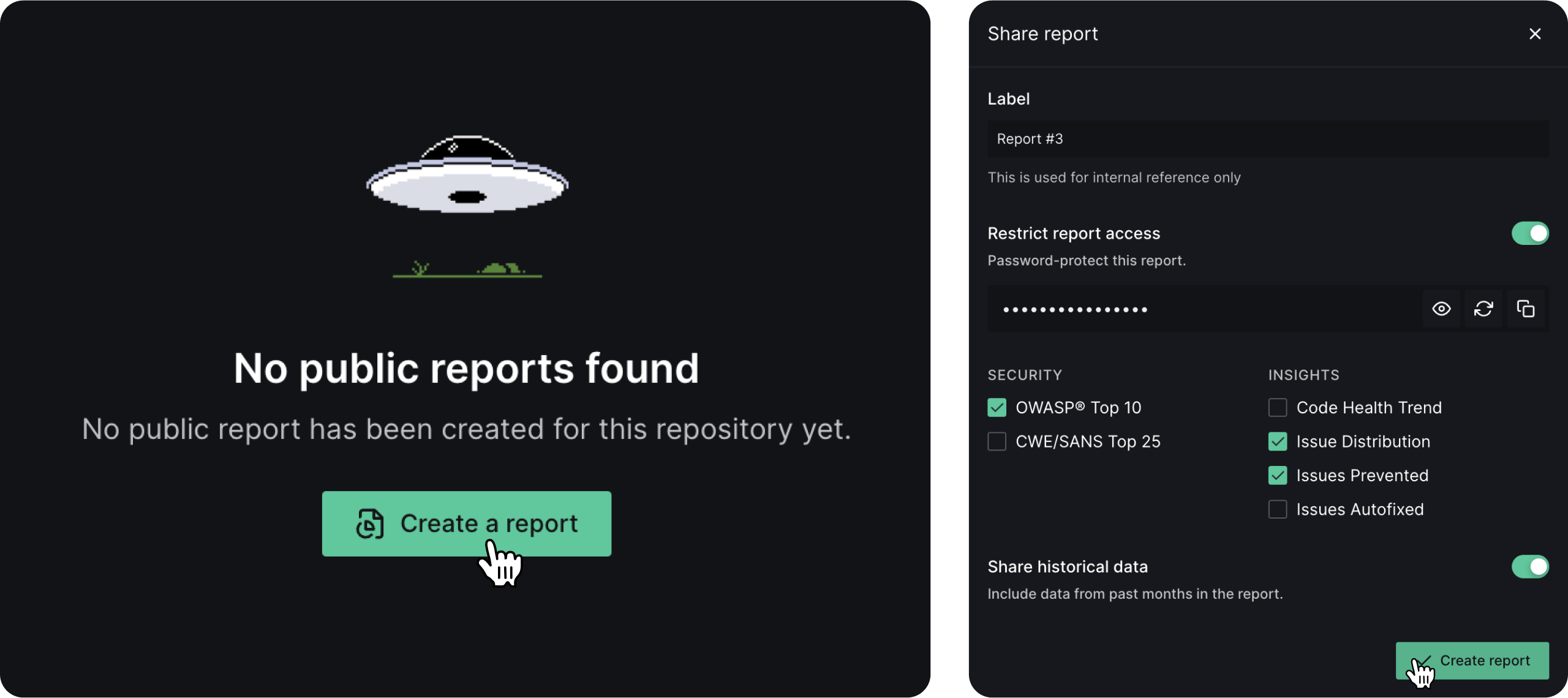Click the report icon in Create a report
Screen dimensions: 1568x698
[370, 524]
